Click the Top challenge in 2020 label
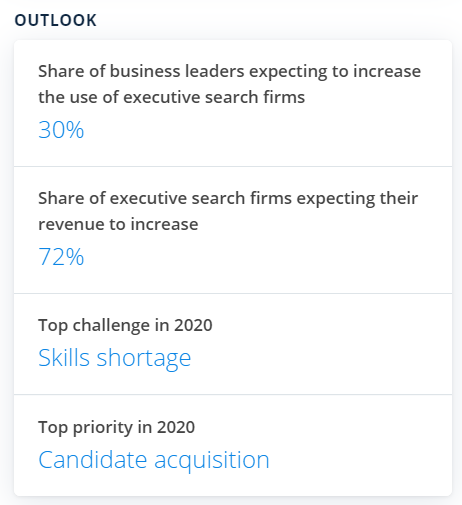The height and width of the screenshot is (505, 462). click(125, 325)
